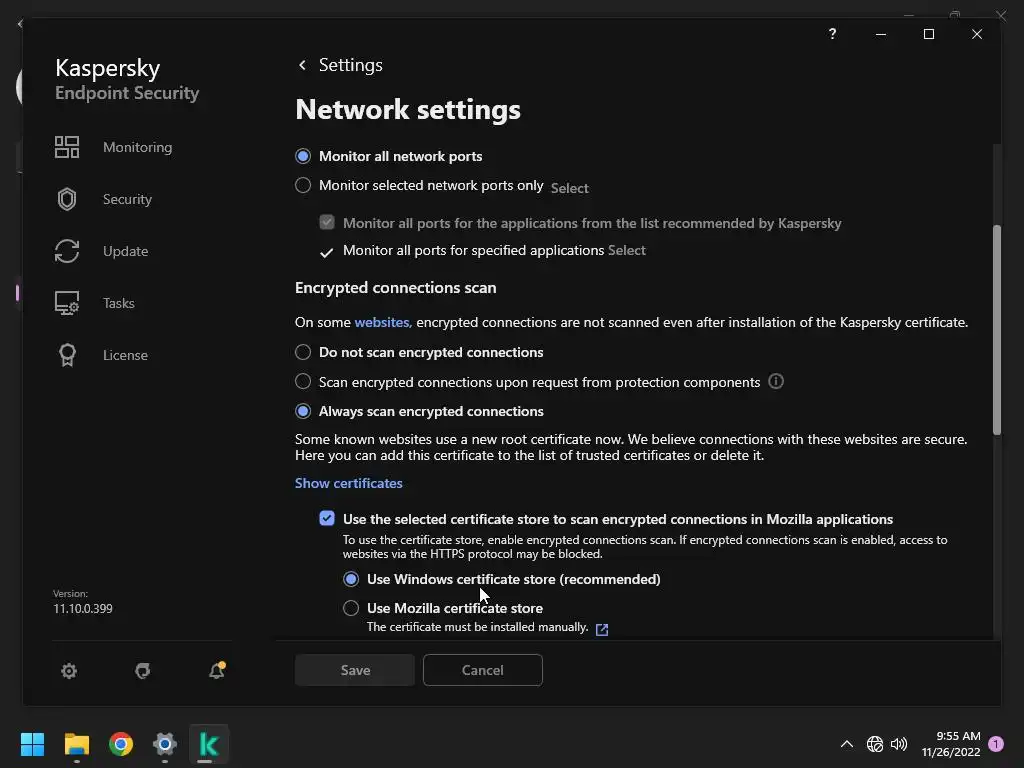Click Show certificates link
The image size is (1024, 768).
tap(349, 483)
